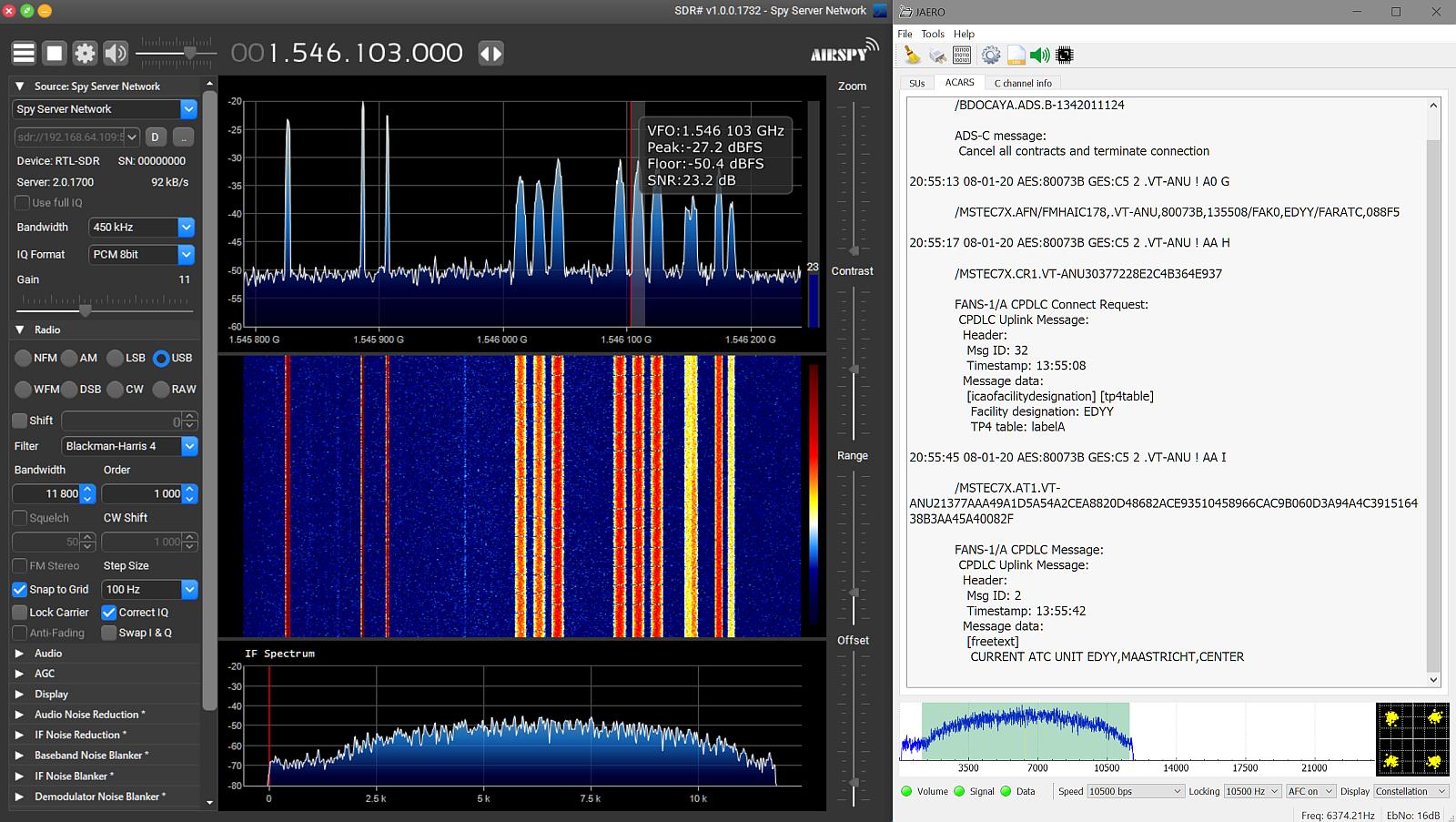This screenshot has height=822, width=1456.
Task: Enable the Use full IQ checkbox
Action: click(x=22, y=202)
